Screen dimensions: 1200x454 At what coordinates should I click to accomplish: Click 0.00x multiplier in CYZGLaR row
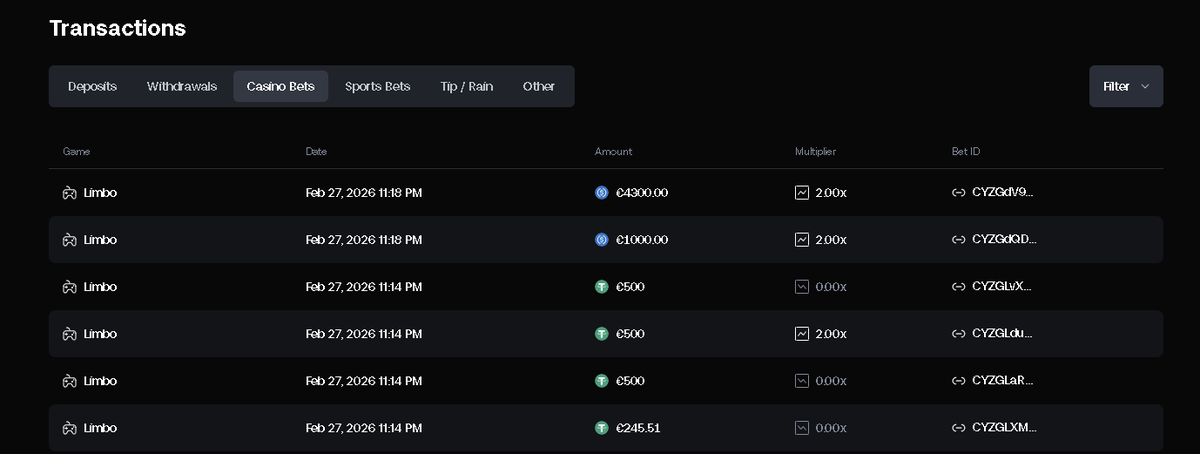click(x=831, y=381)
